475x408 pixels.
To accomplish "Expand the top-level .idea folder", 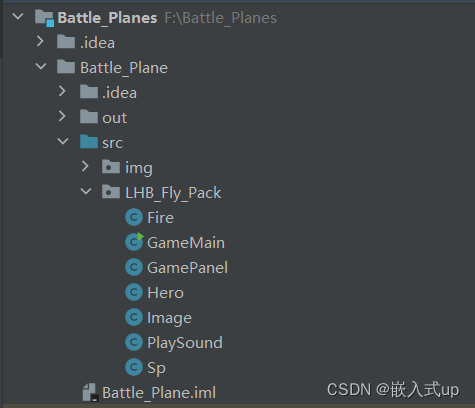I will click(x=40, y=41).
